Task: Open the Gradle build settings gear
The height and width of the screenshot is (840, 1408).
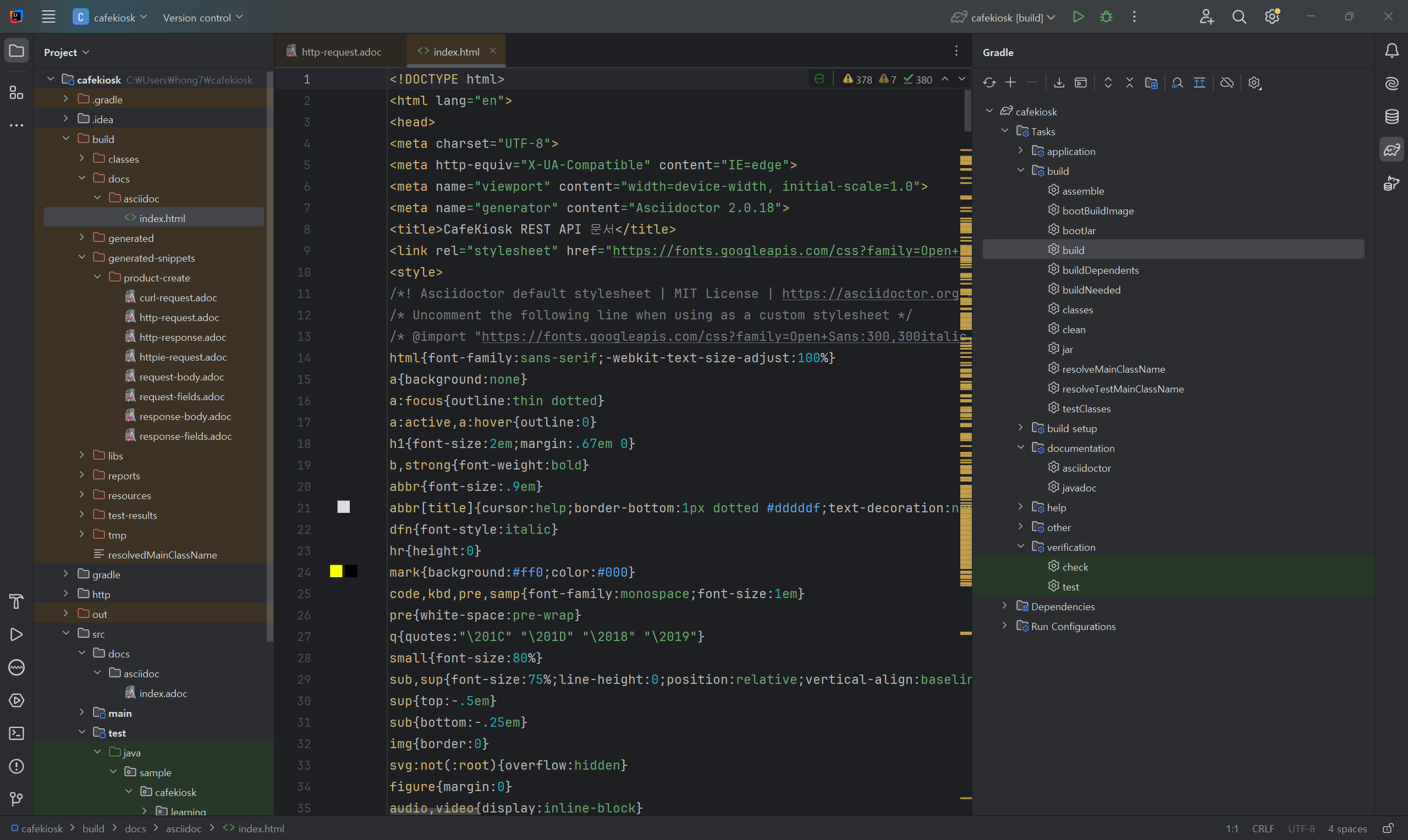Action: [x=1255, y=82]
